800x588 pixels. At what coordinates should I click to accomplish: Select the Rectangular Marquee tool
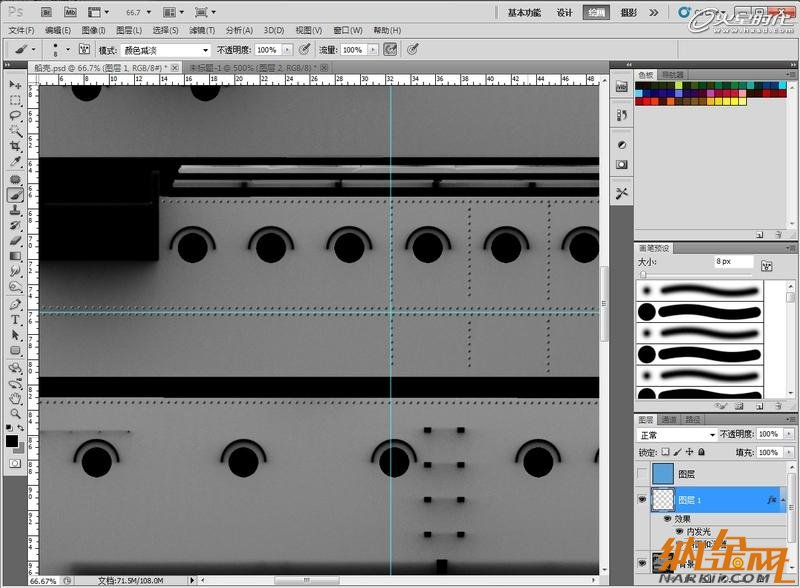click(15, 101)
